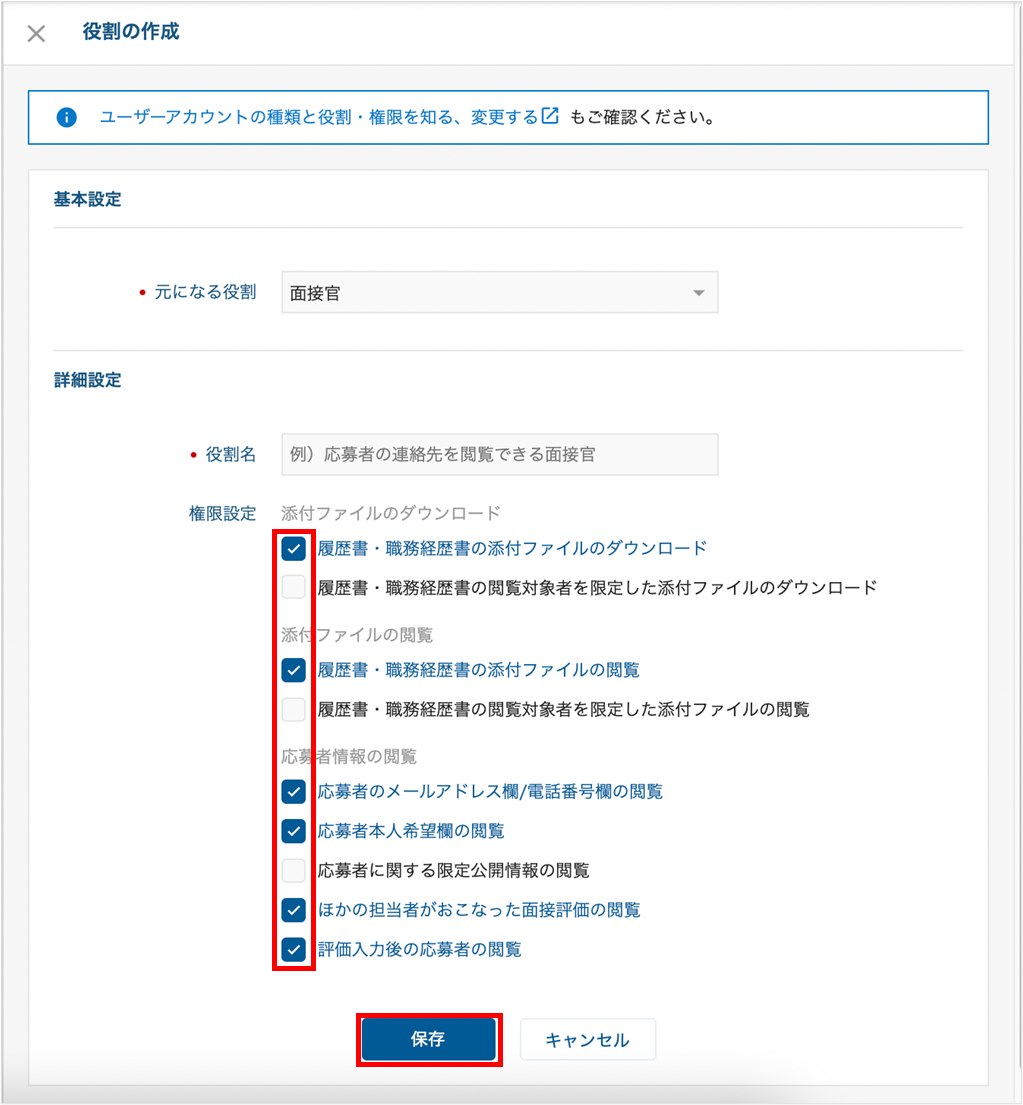This screenshot has width=1023, height=1105.
Task: Click the 権限設定 label
Action: click(222, 514)
